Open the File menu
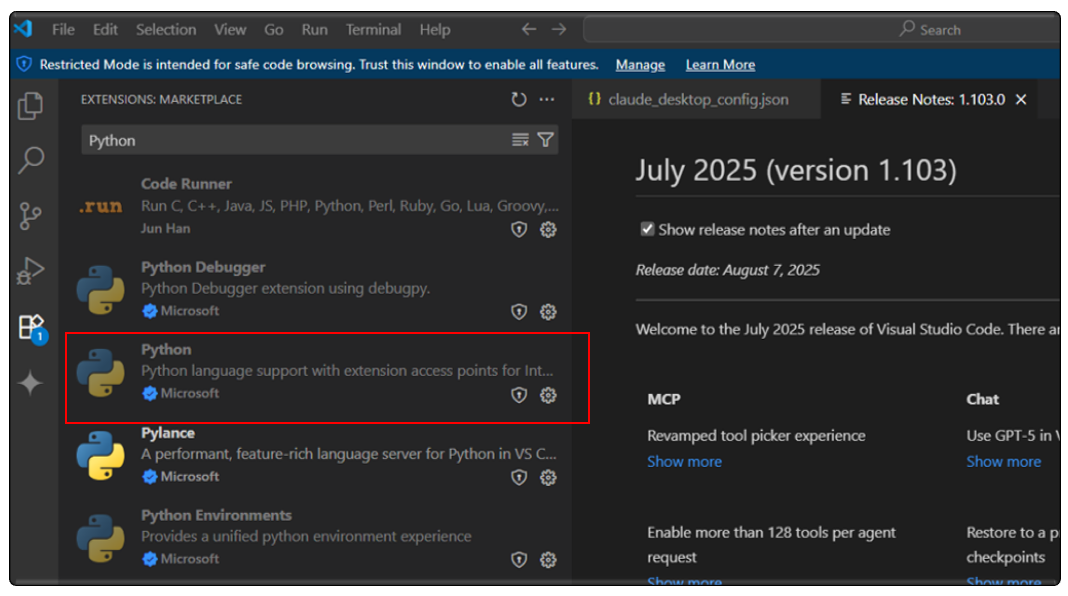Screen dimensions: 1068x596 63,29
